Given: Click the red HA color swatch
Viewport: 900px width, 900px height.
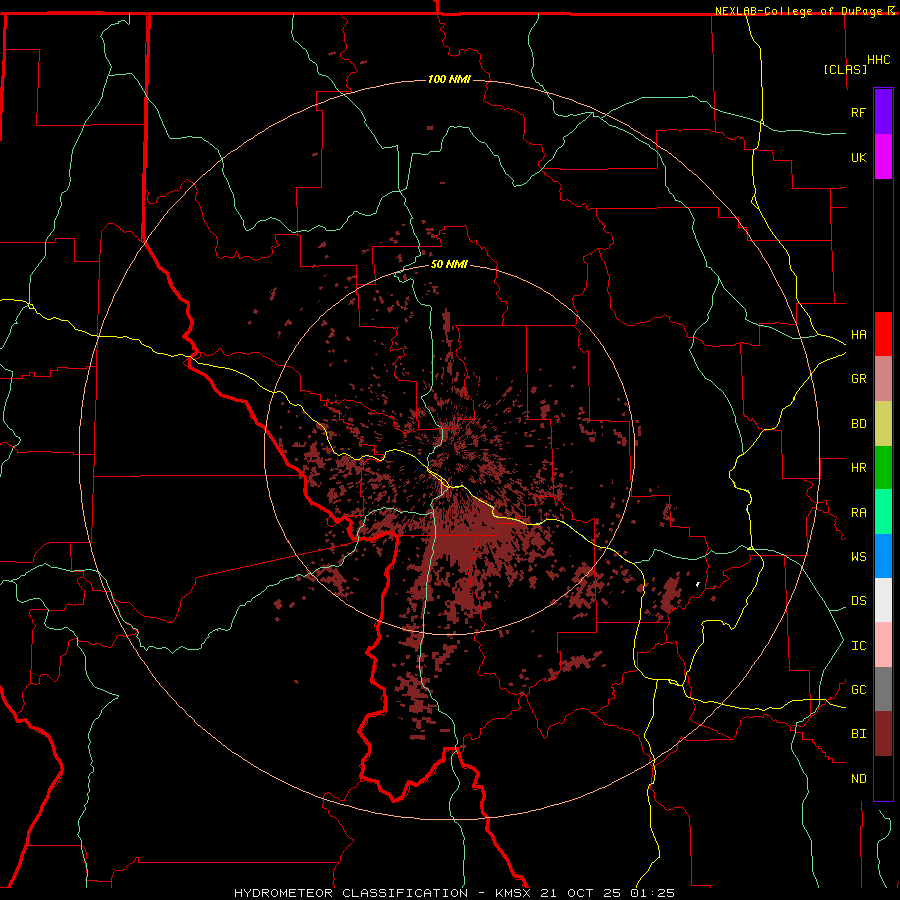Looking at the screenshot, I should pos(883,334).
